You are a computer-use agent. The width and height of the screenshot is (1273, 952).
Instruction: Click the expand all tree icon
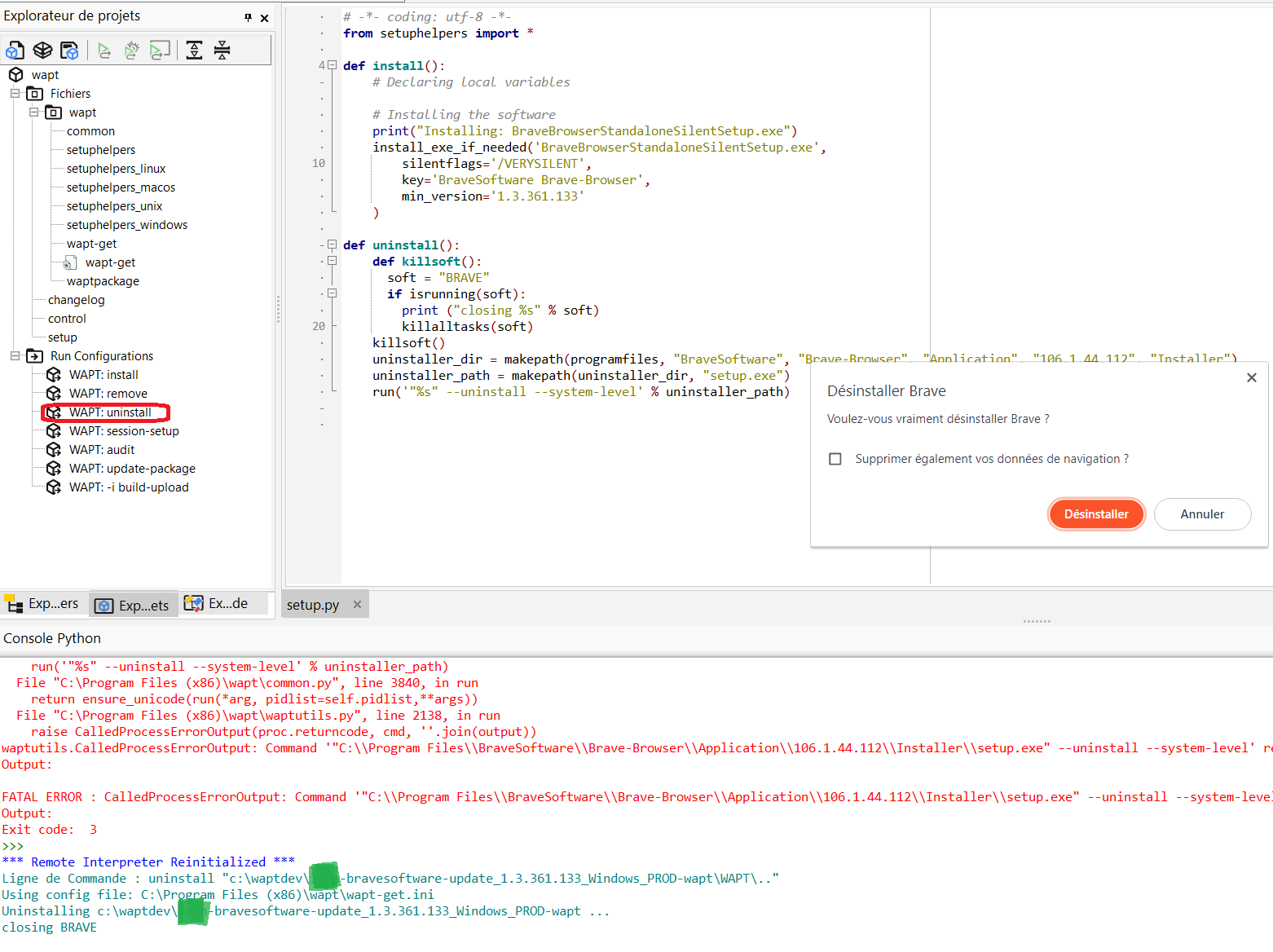(194, 51)
